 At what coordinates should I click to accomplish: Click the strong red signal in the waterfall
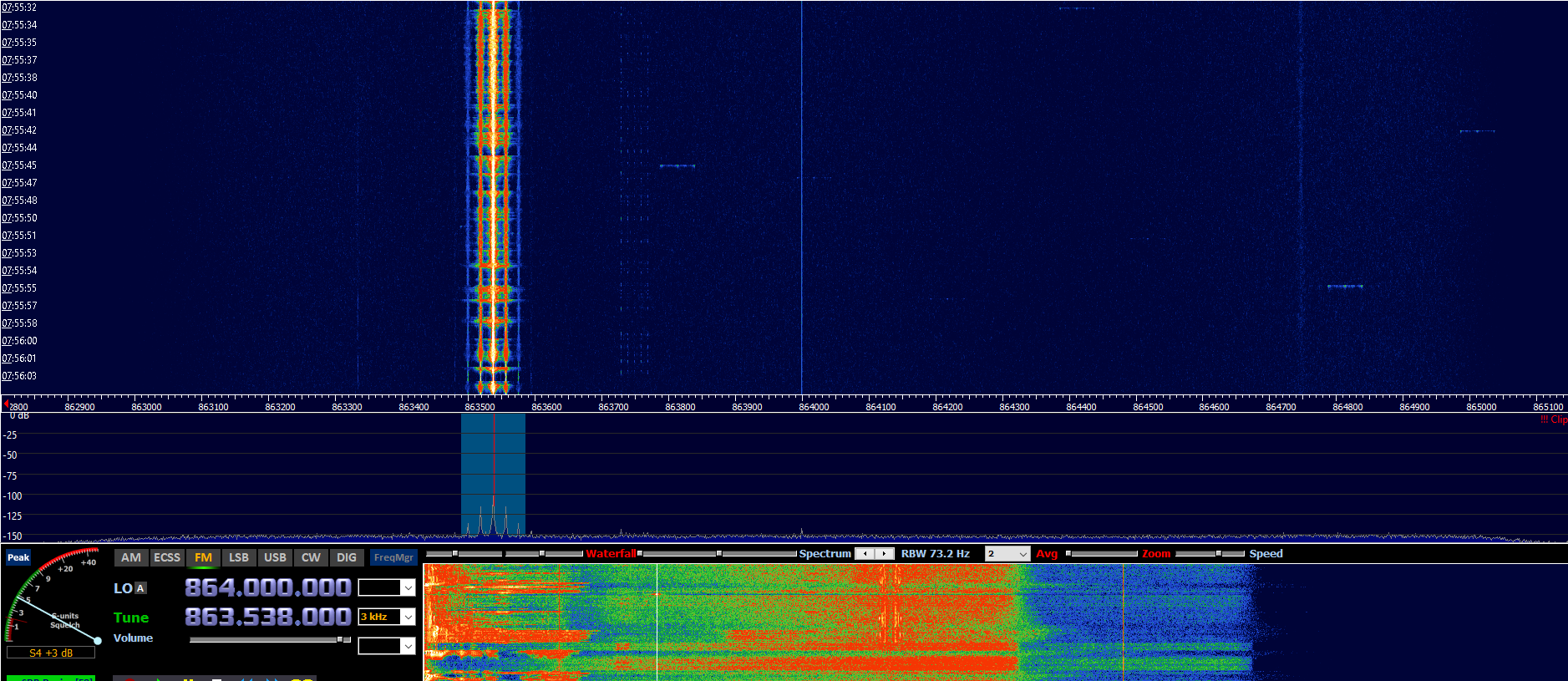pos(493,196)
